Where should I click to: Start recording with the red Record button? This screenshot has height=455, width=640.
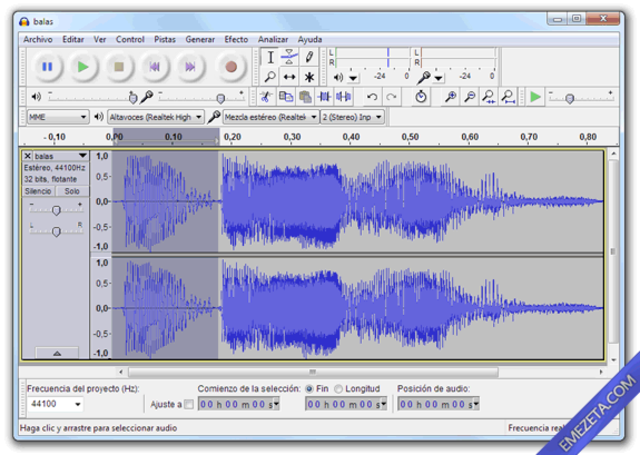coord(231,67)
